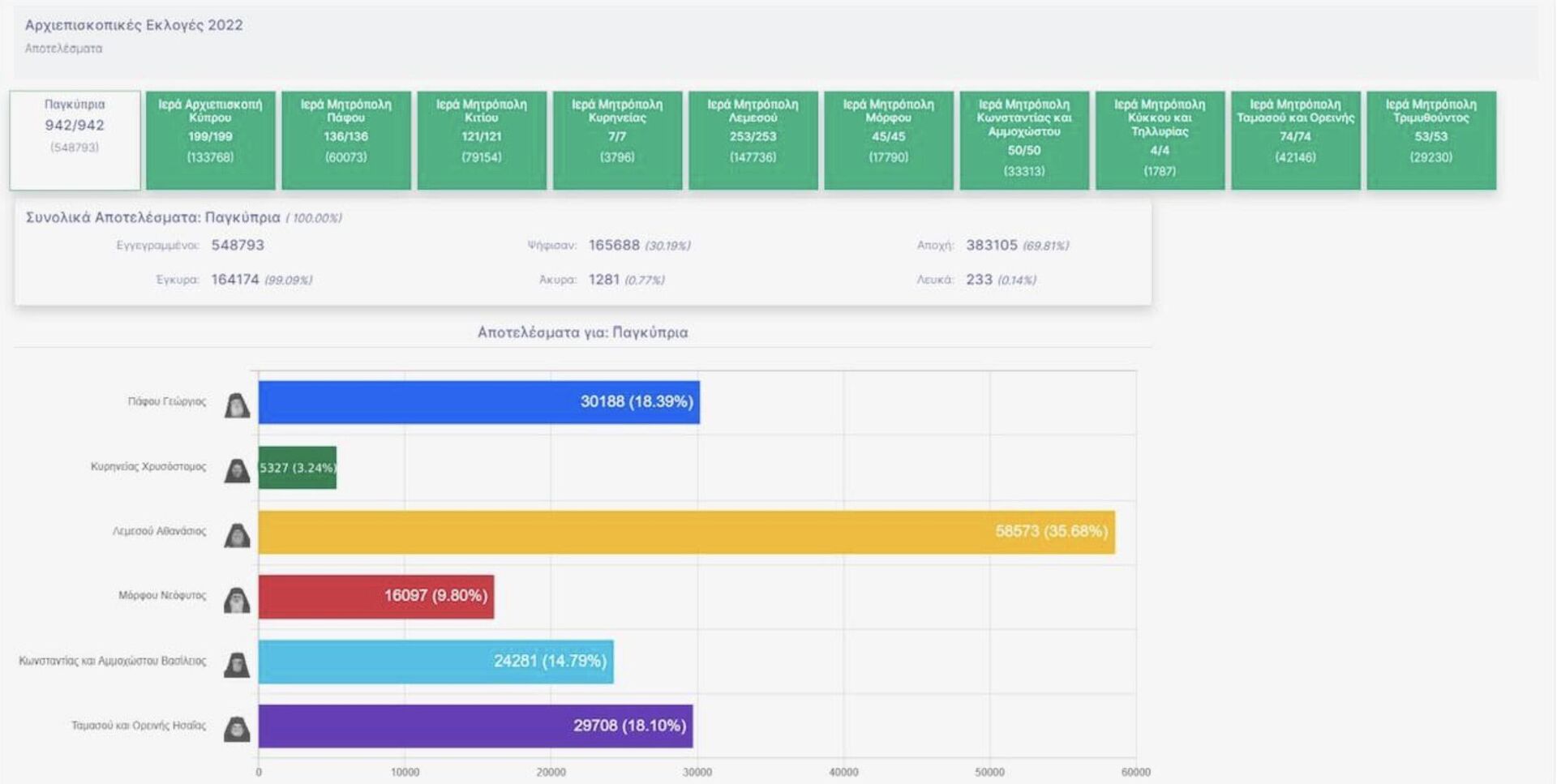Open Ιερά Αρχιεπισκοπή Κύπρου results tab
This screenshot has width=1557, height=784.
point(210,140)
